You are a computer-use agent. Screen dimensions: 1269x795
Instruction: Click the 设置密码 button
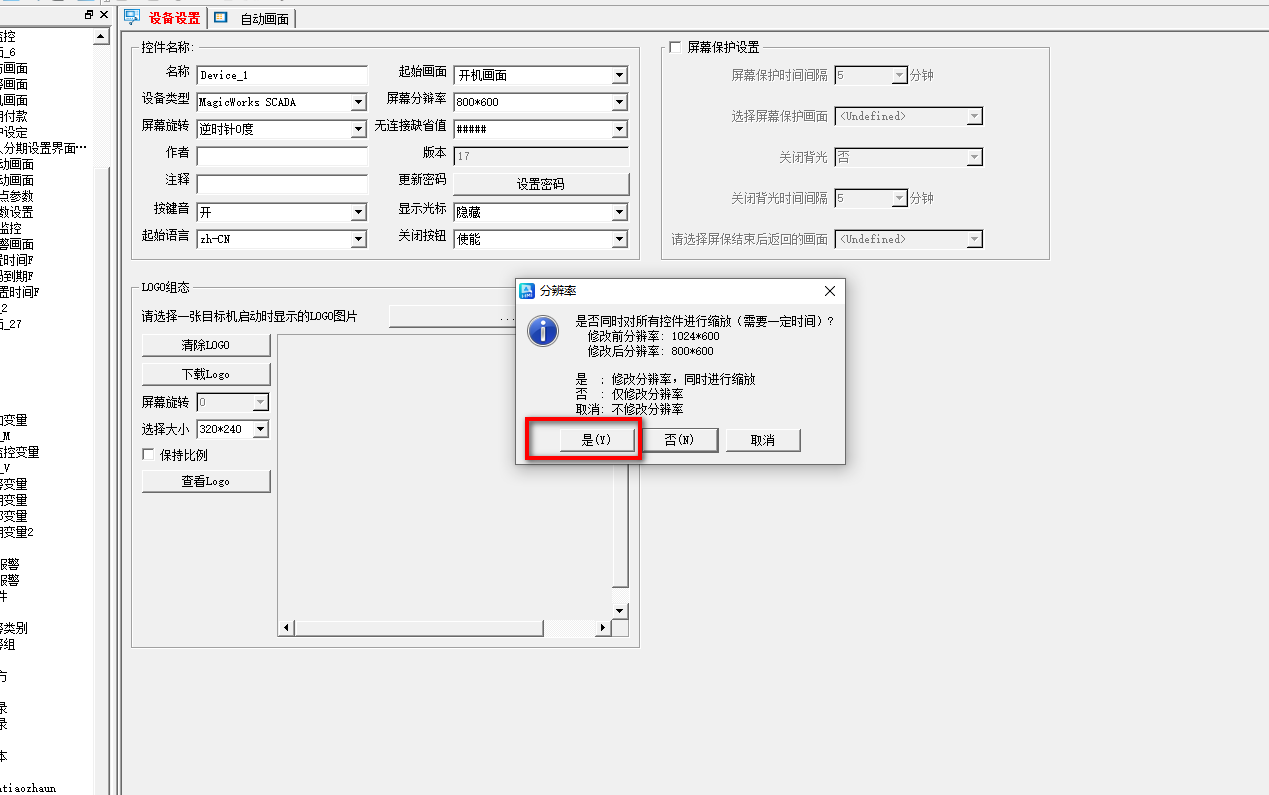541,184
